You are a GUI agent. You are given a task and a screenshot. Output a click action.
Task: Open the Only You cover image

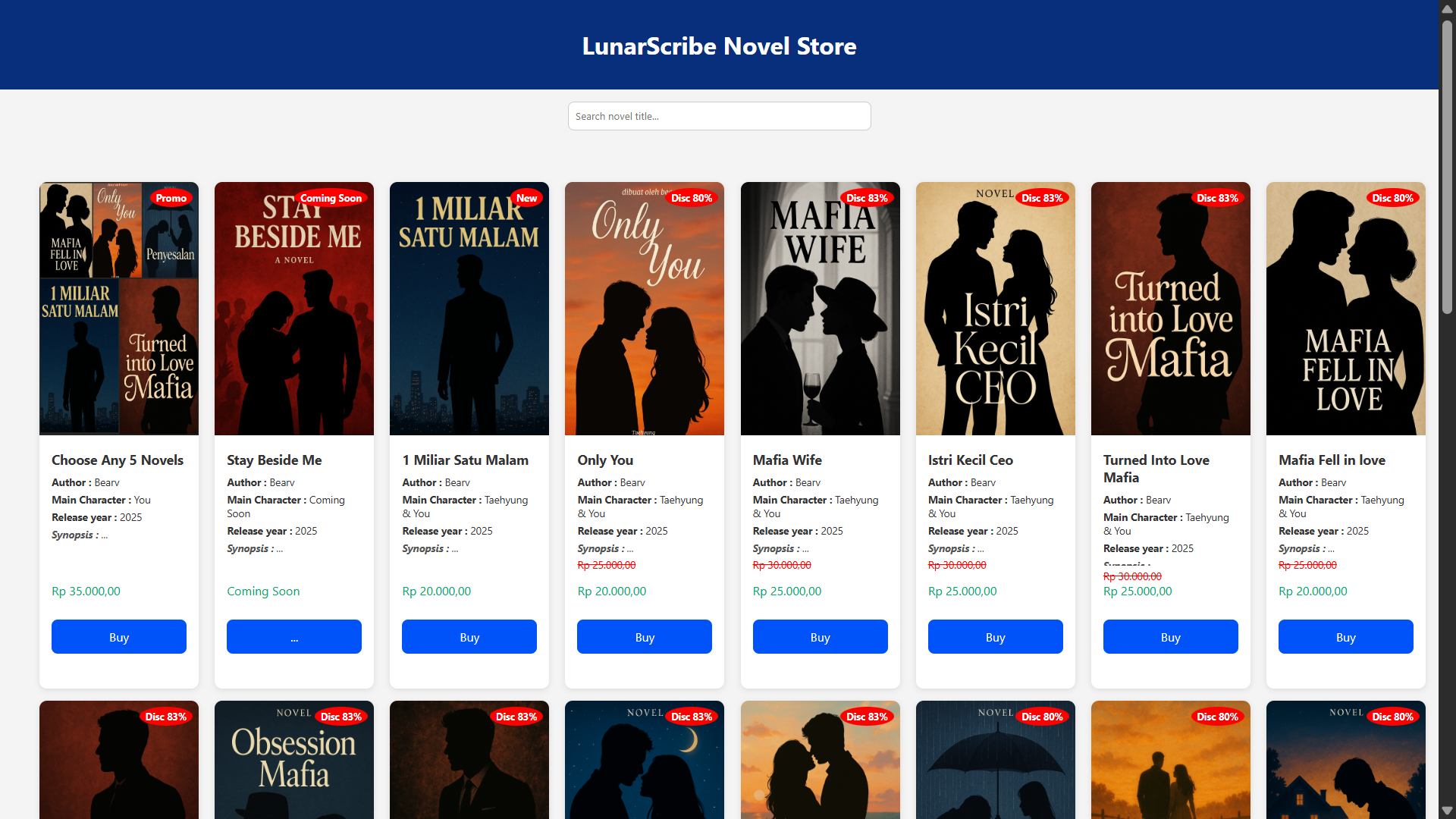coord(645,309)
